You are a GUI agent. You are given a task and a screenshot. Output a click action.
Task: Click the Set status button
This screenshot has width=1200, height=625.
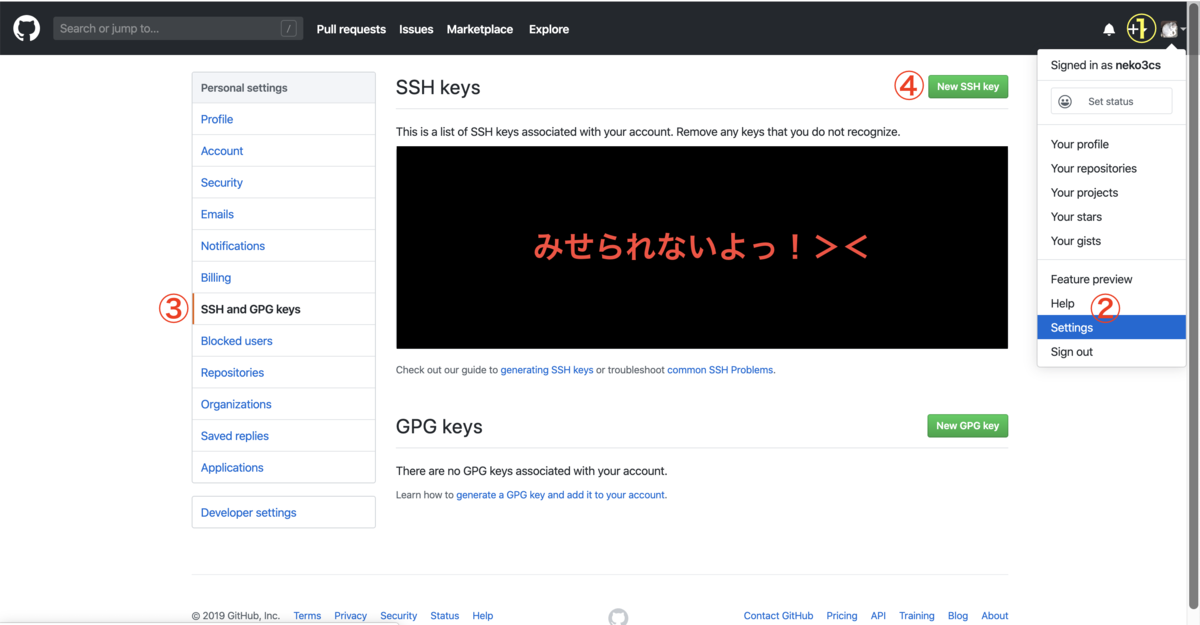1111,102
